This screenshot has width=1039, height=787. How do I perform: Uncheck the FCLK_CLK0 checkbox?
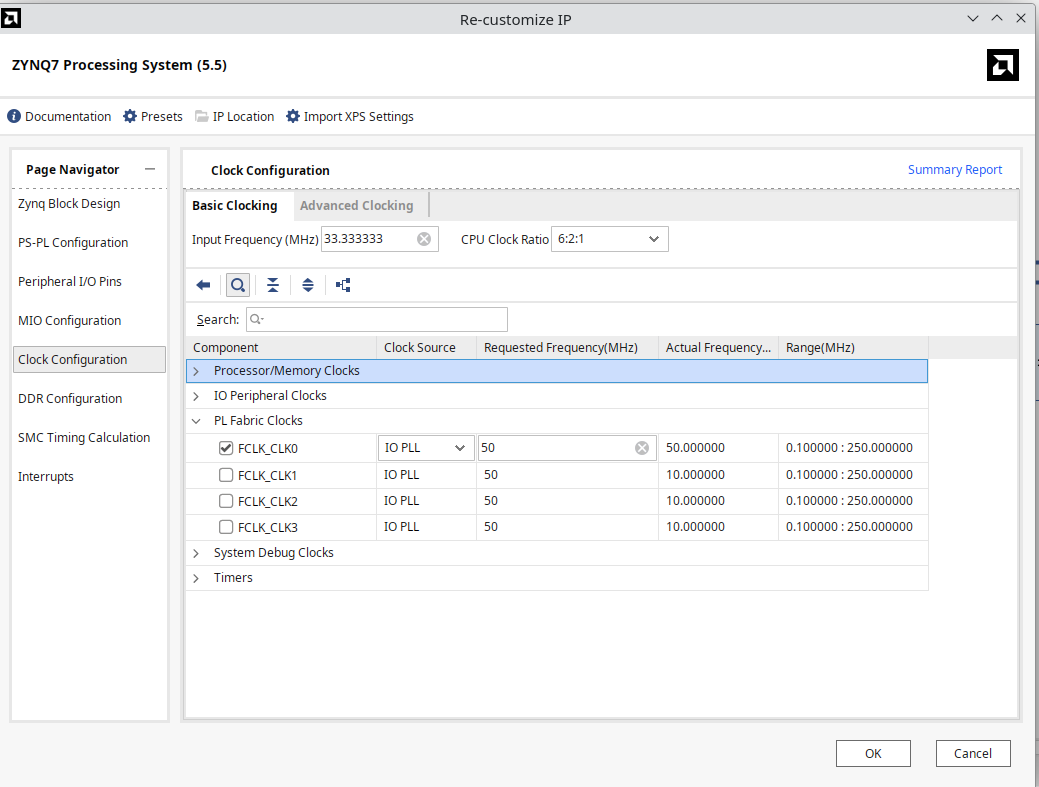tap(226, 448)
